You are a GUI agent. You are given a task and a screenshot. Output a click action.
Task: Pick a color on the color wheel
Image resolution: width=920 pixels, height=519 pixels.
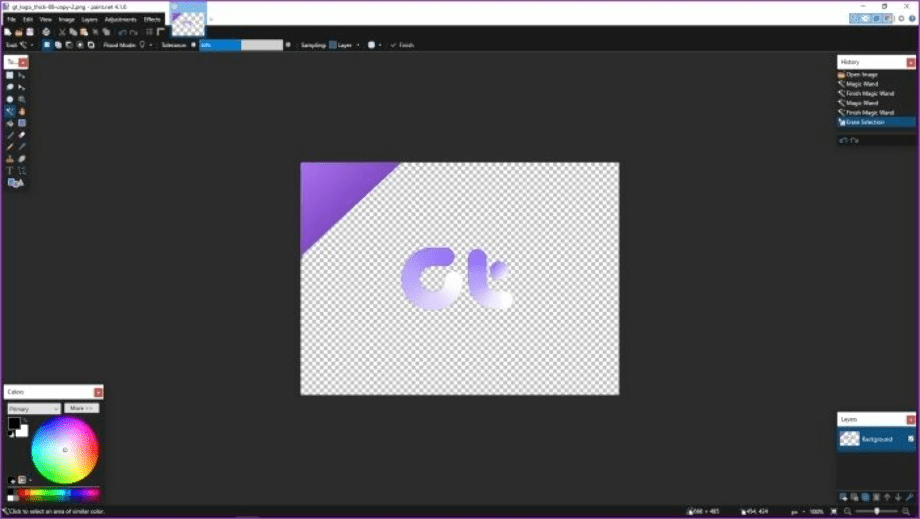pos(65,450)
